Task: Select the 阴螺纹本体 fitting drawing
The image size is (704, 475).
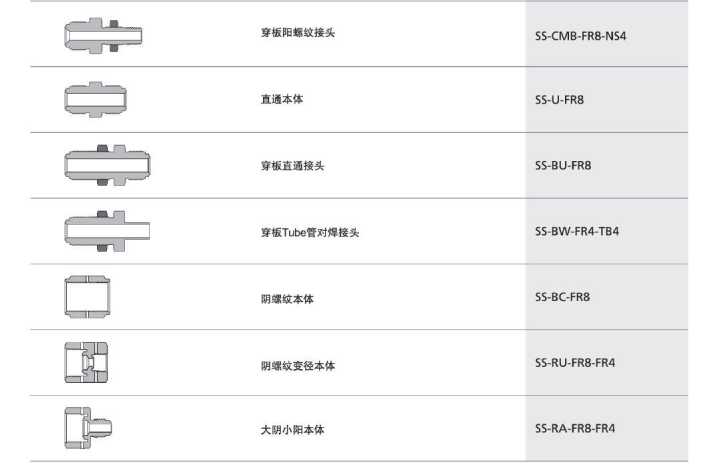Action: pyautogui.click(x=88, y=297)
